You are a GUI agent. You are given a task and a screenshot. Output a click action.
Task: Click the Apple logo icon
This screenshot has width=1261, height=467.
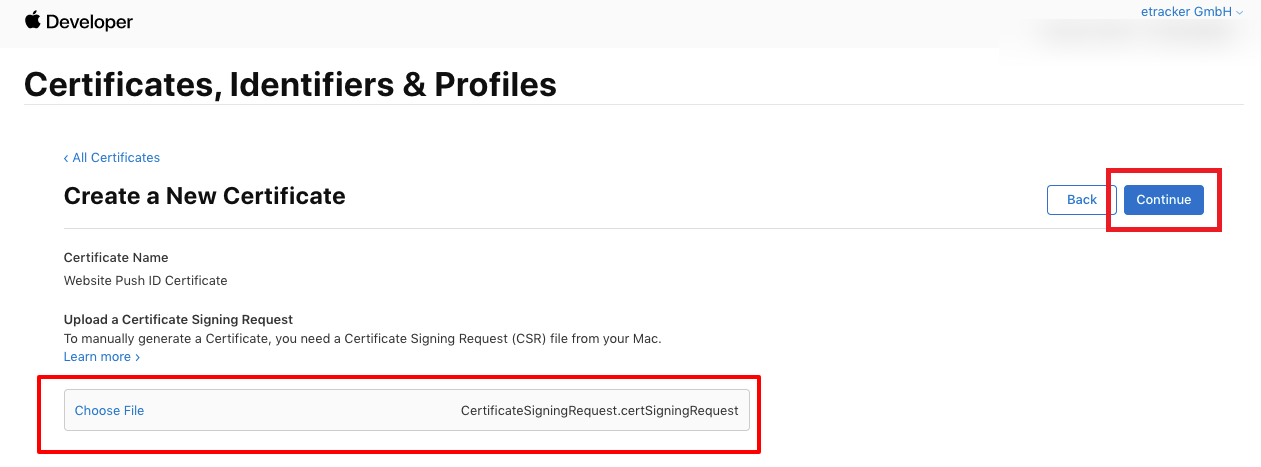point(33,20)
